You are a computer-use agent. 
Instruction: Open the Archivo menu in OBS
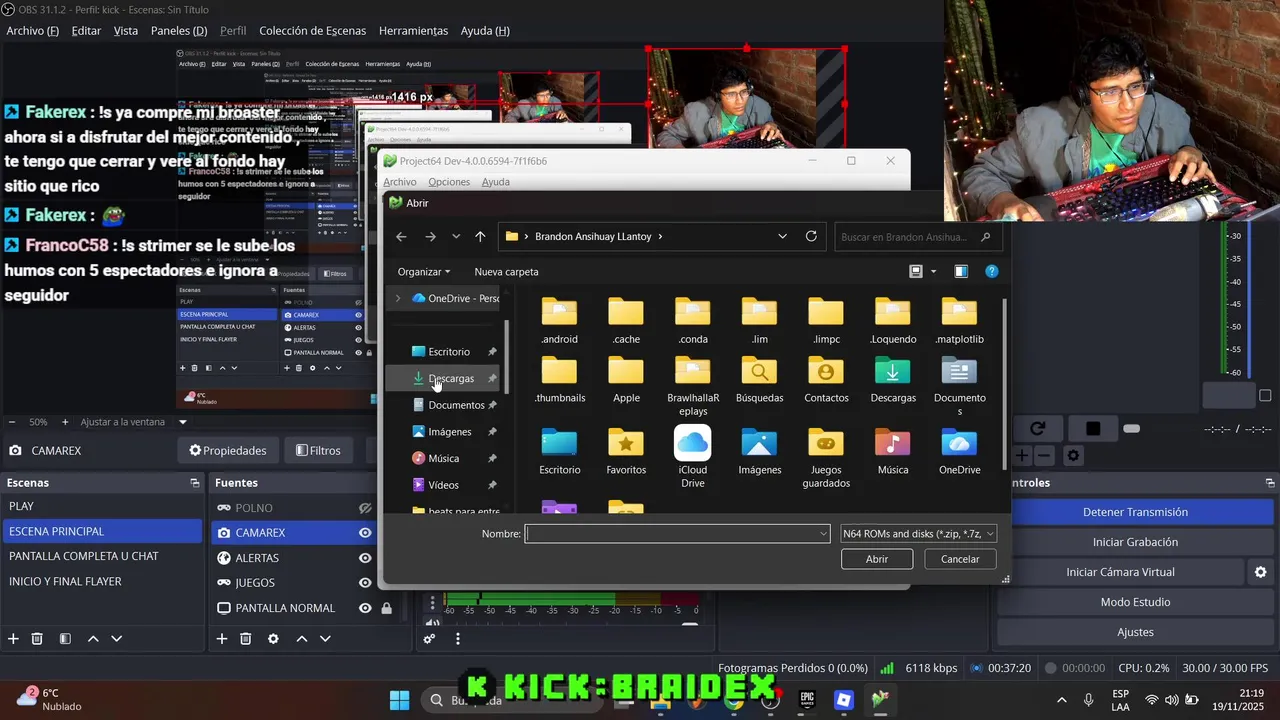click(33, 30)
